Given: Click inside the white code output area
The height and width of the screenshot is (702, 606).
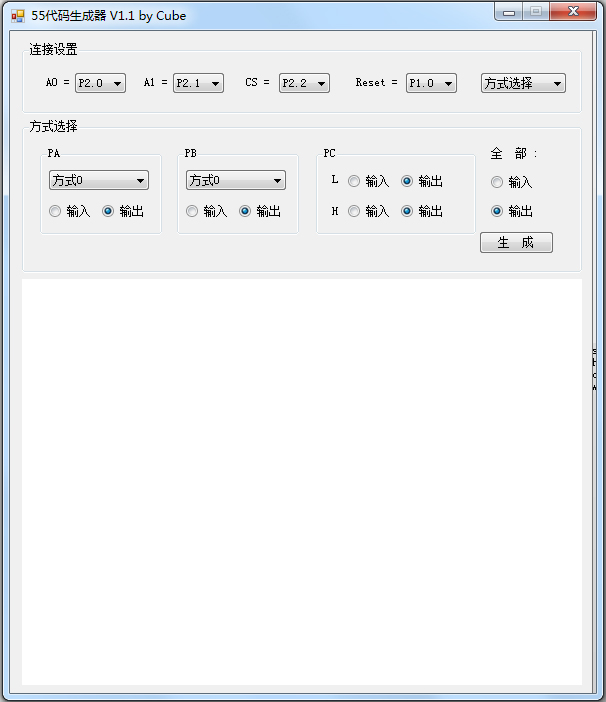Looking at the screenshot, I should point(302,480).
